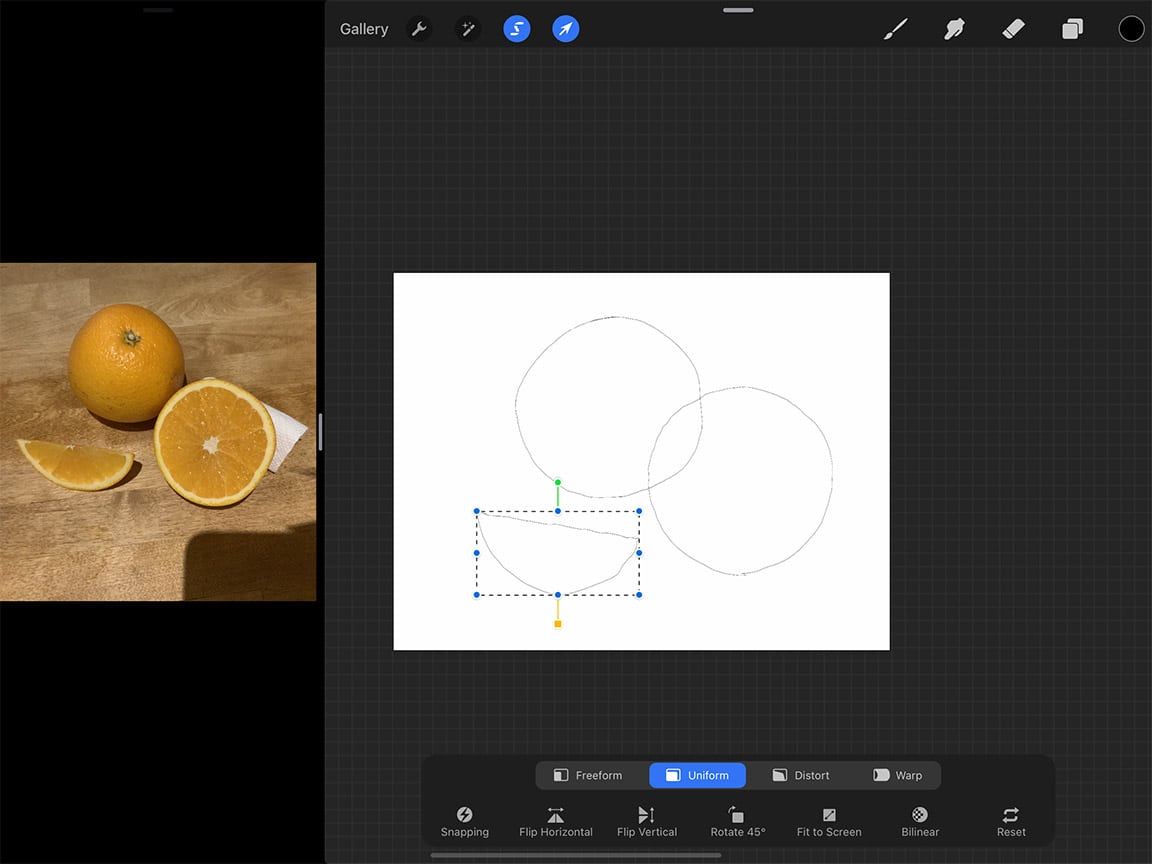This screenshot has width=1152, height=864.
Task: Open the active color swatch
Action: click(x=1131, y=28)
